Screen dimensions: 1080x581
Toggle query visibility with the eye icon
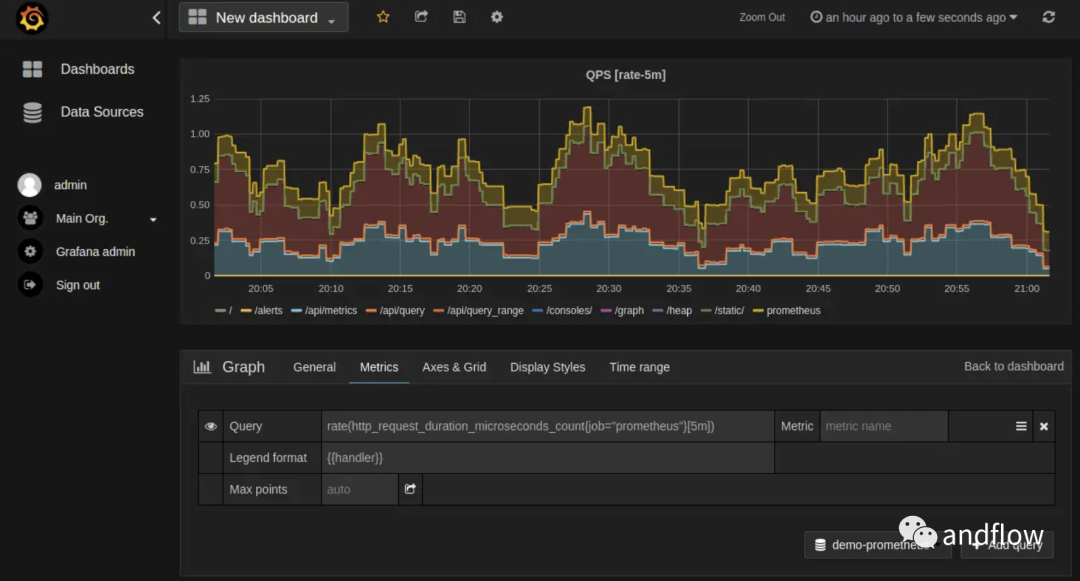coord(211,426)
